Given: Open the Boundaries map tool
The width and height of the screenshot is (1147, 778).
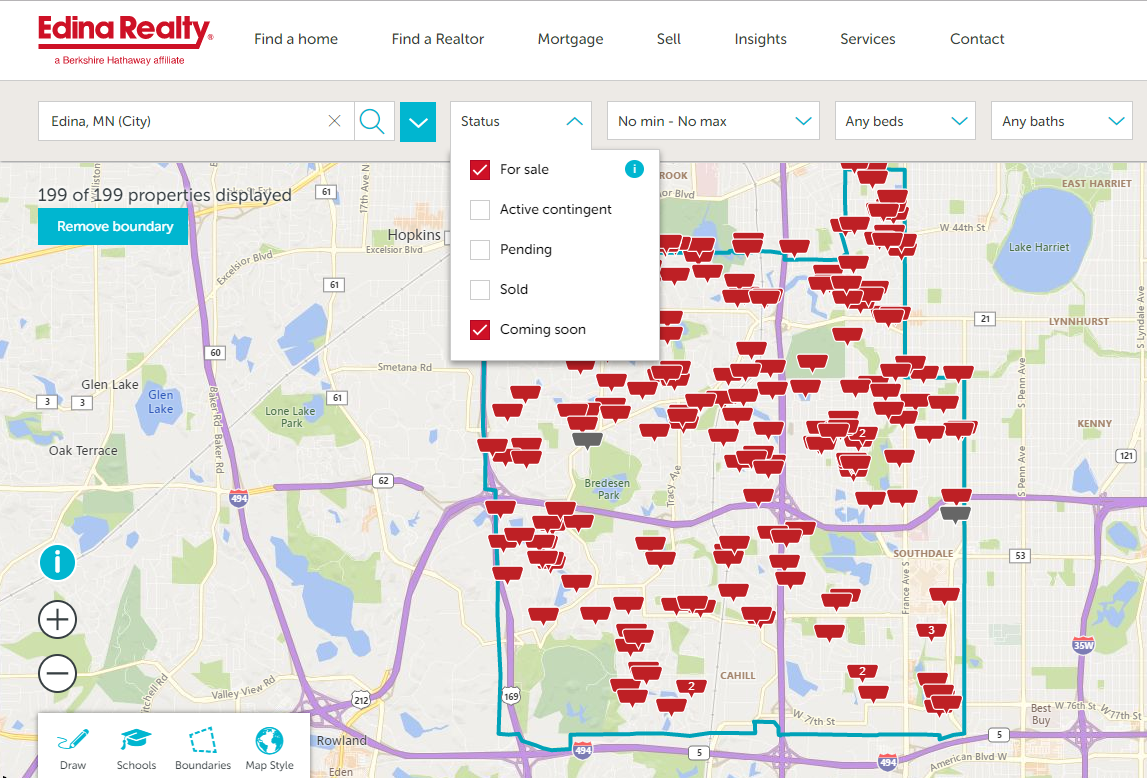Looking at the screenshot, I should point(203,747).
